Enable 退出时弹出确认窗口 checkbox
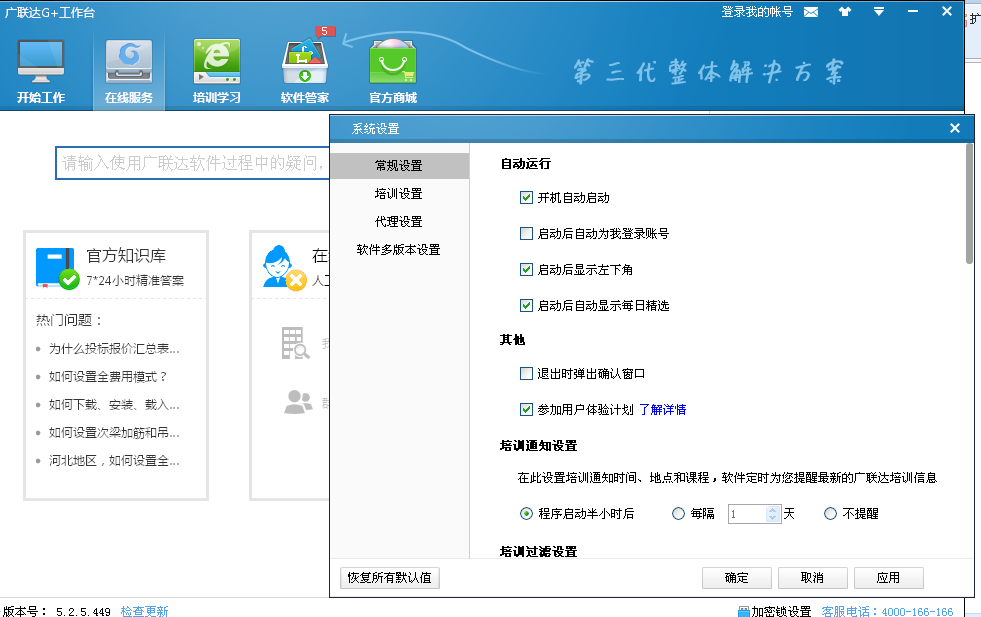Screen dimensions: 981x617 526,374
